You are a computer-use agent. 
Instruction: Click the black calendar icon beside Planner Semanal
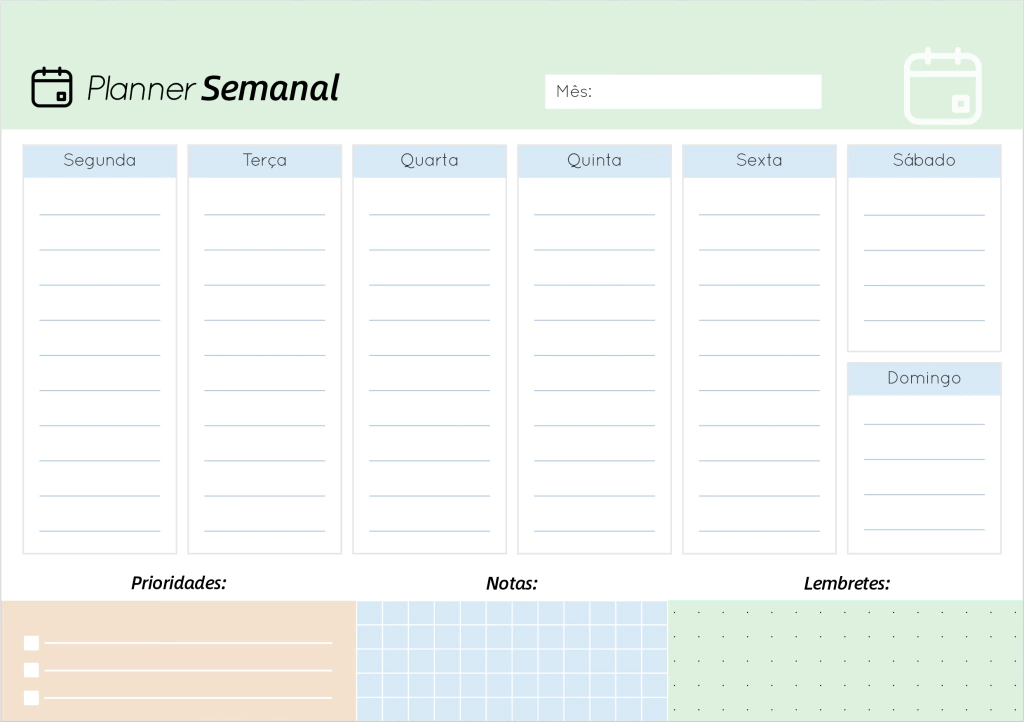[52, 87]
